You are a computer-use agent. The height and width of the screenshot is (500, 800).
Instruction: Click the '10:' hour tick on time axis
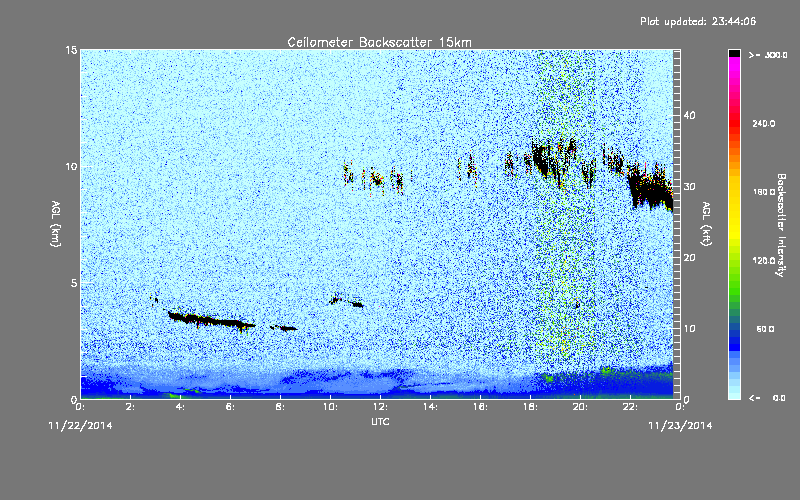click(330, 407)
